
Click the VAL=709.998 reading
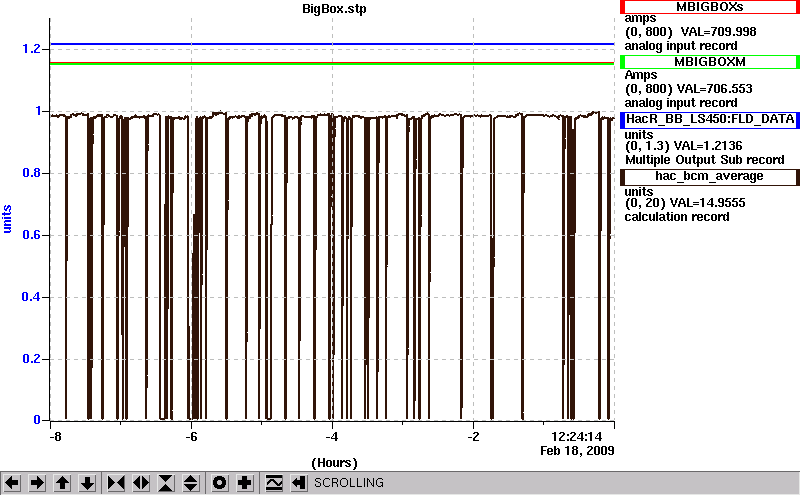[x=718, y=32]
